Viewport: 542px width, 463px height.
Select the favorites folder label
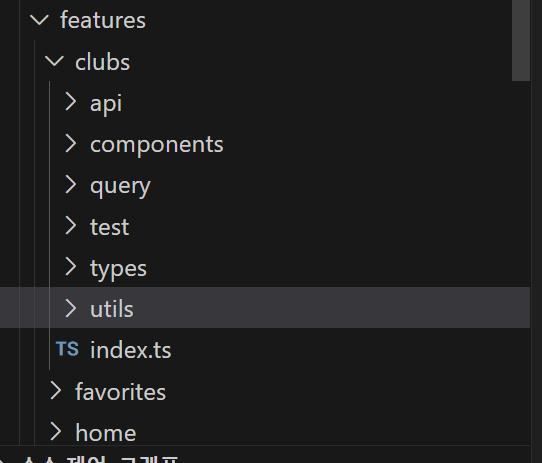(120, 391)
